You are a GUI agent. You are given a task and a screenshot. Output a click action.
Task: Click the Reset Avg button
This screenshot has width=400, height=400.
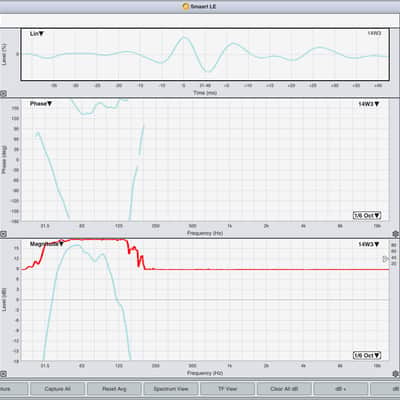point(114,389)
